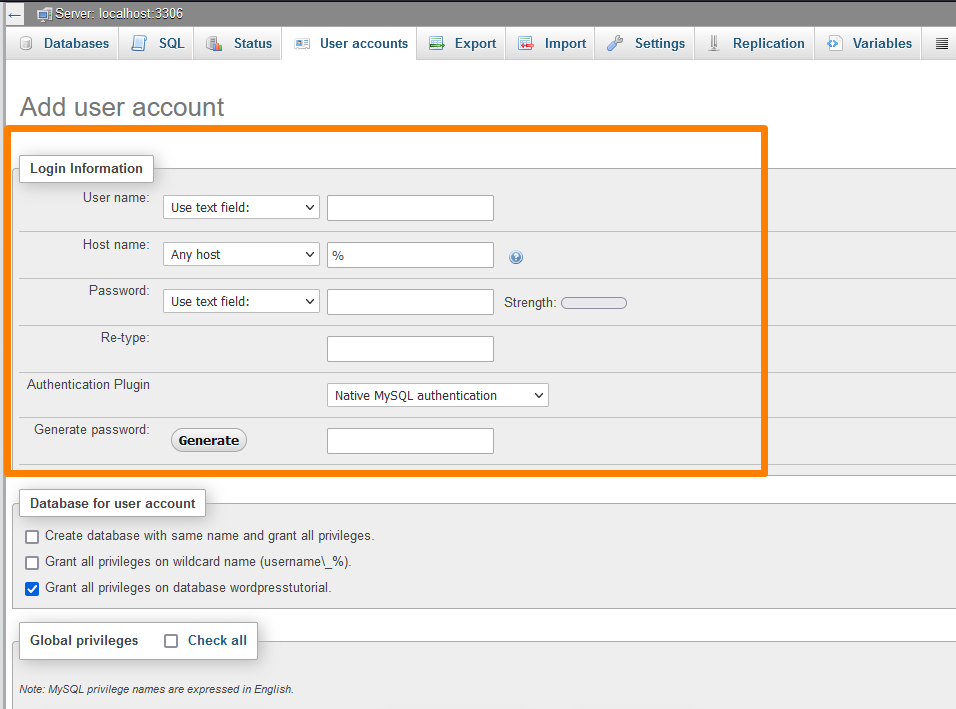Click the server monitor icon

pyautogui.click(x=45, y=14)
